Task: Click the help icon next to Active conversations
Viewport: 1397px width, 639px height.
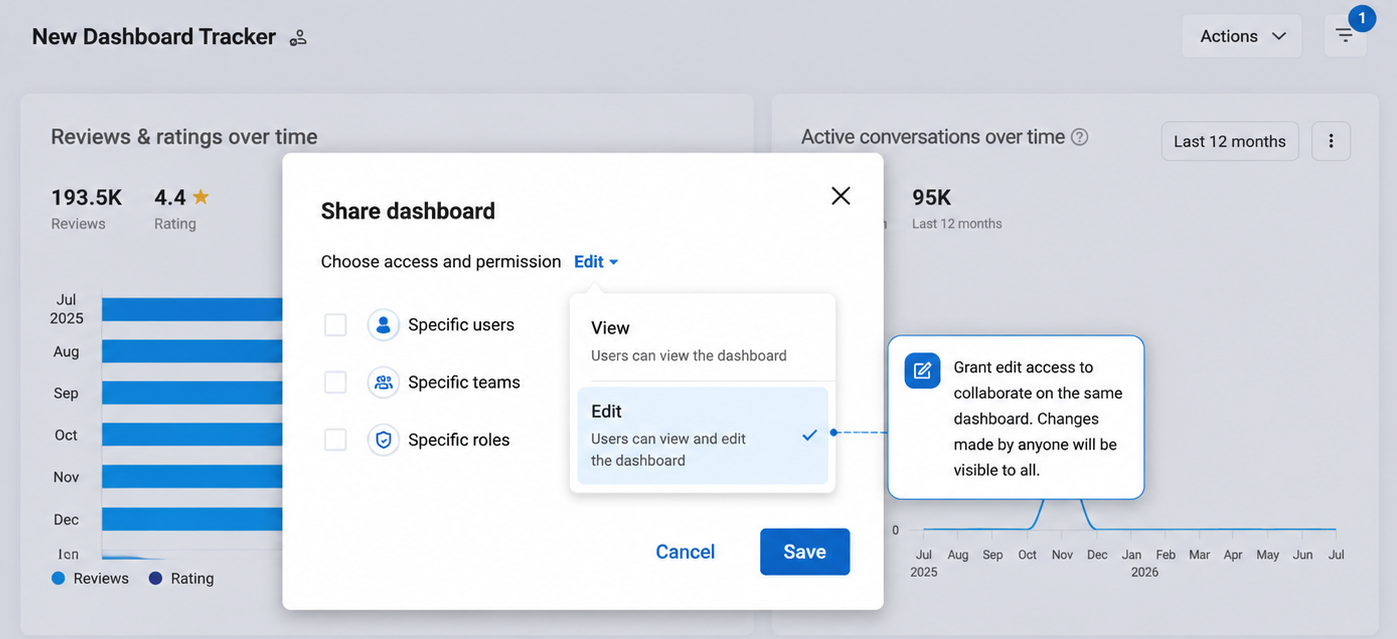Action: pos(1080,137)
